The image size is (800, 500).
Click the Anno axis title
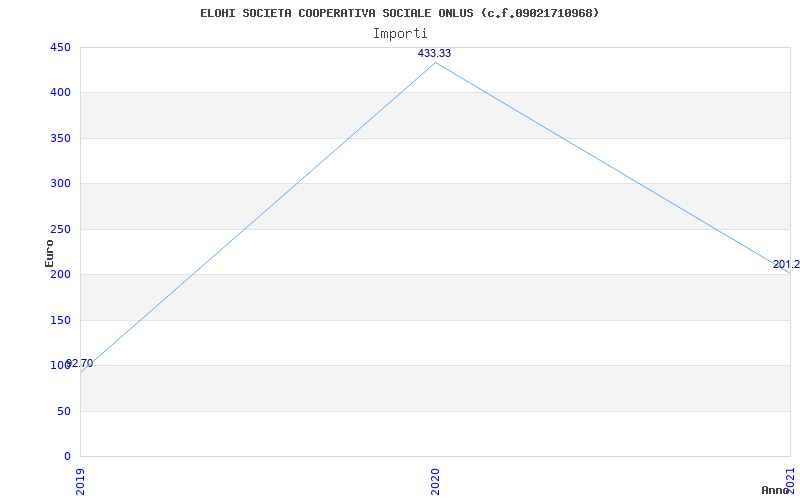[776, 490]
